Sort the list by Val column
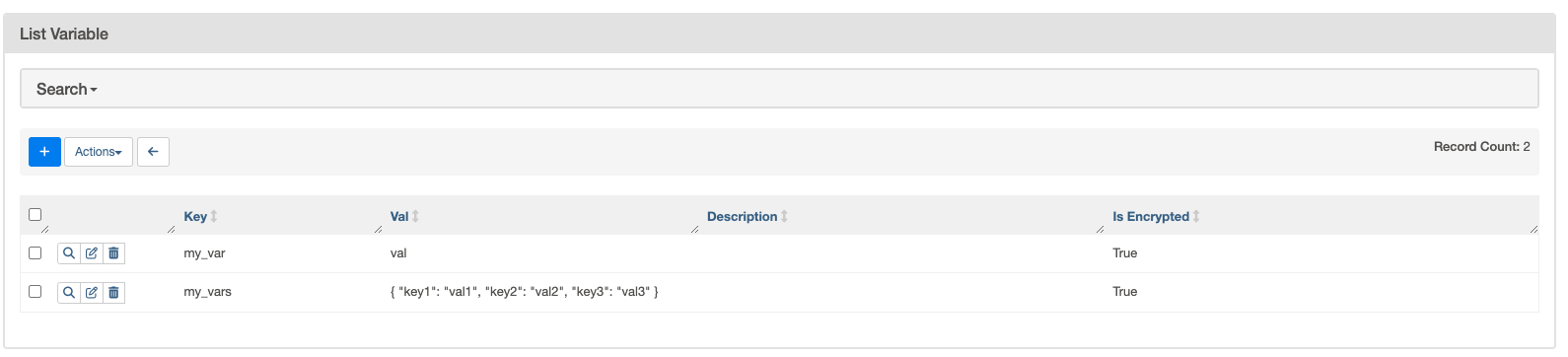Image resolution: width=1568 pixels, height=357 pixels. point(399,216)
